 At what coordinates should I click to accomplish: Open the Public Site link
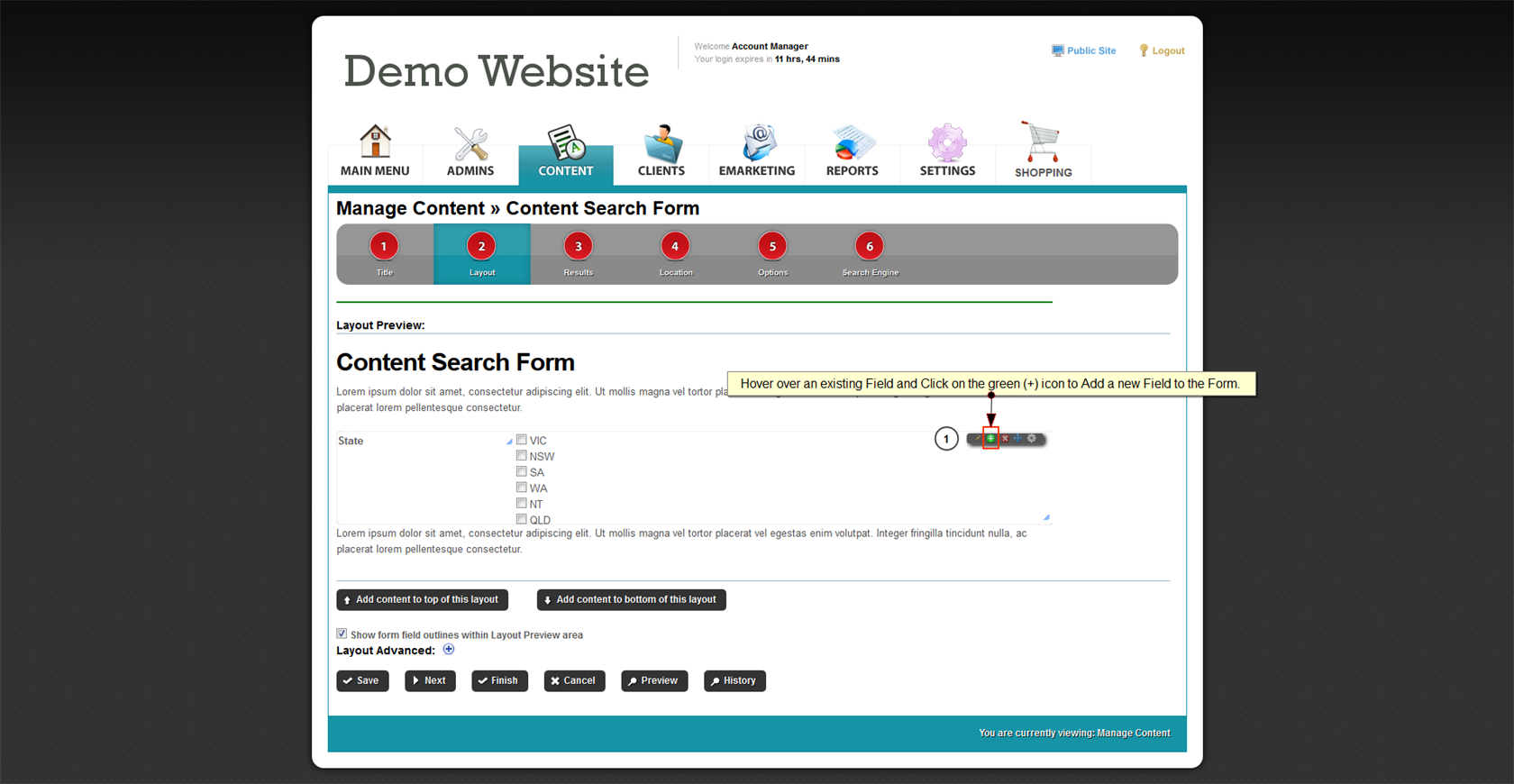[1084, 50]
